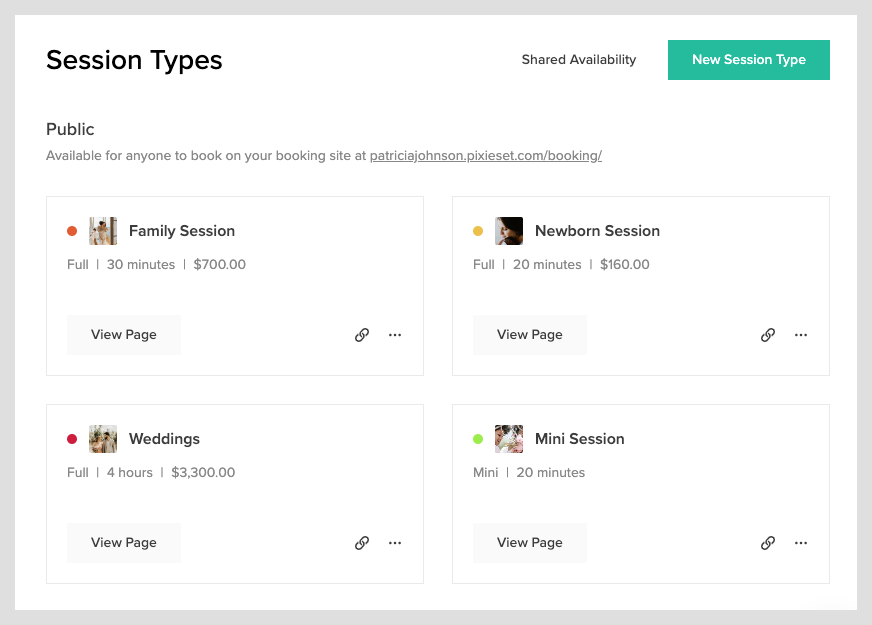Open Shared Availability
Viewport: 872px width, 625px height.
(579, 59)
